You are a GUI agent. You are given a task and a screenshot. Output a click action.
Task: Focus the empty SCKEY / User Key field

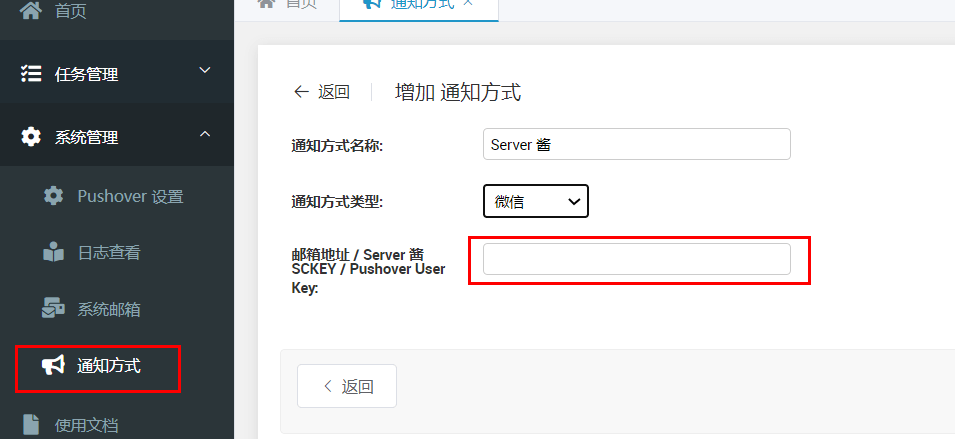click(636, 259)
